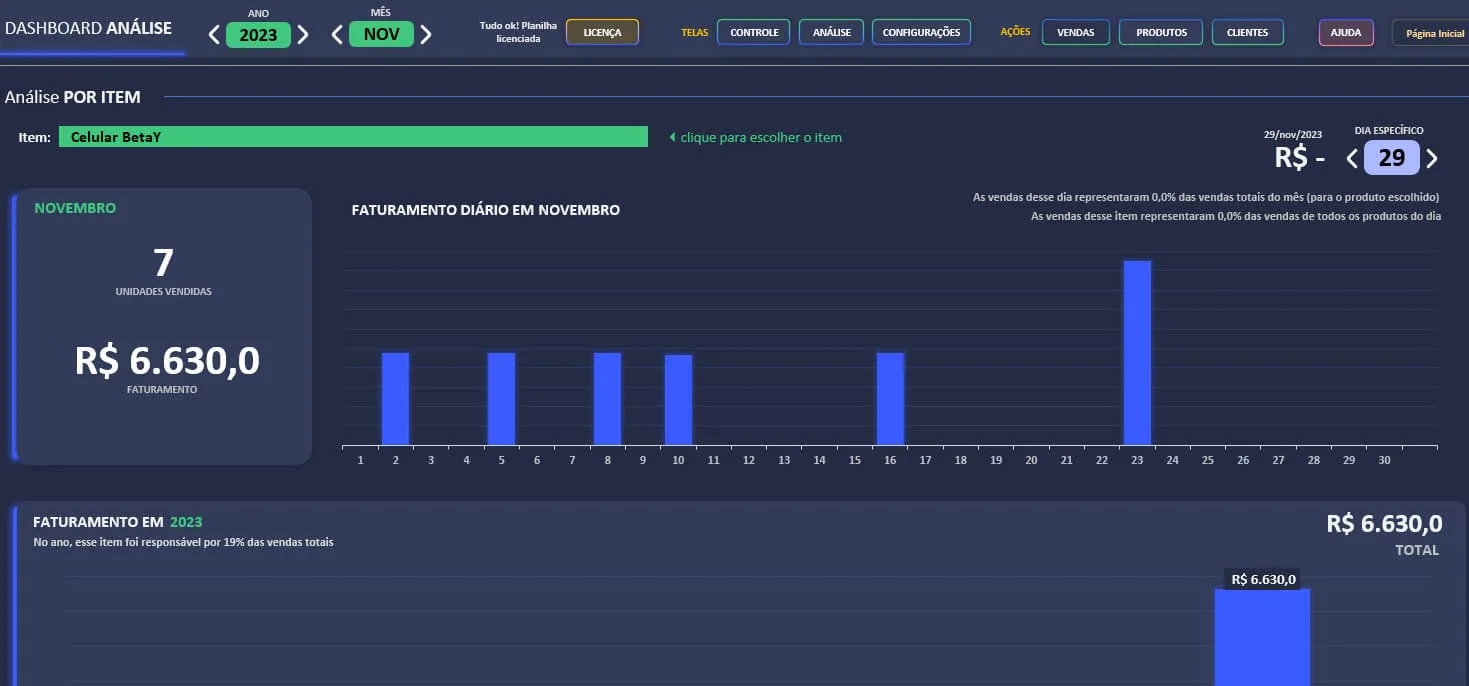Go to previous month before NOV

[337, 35]
